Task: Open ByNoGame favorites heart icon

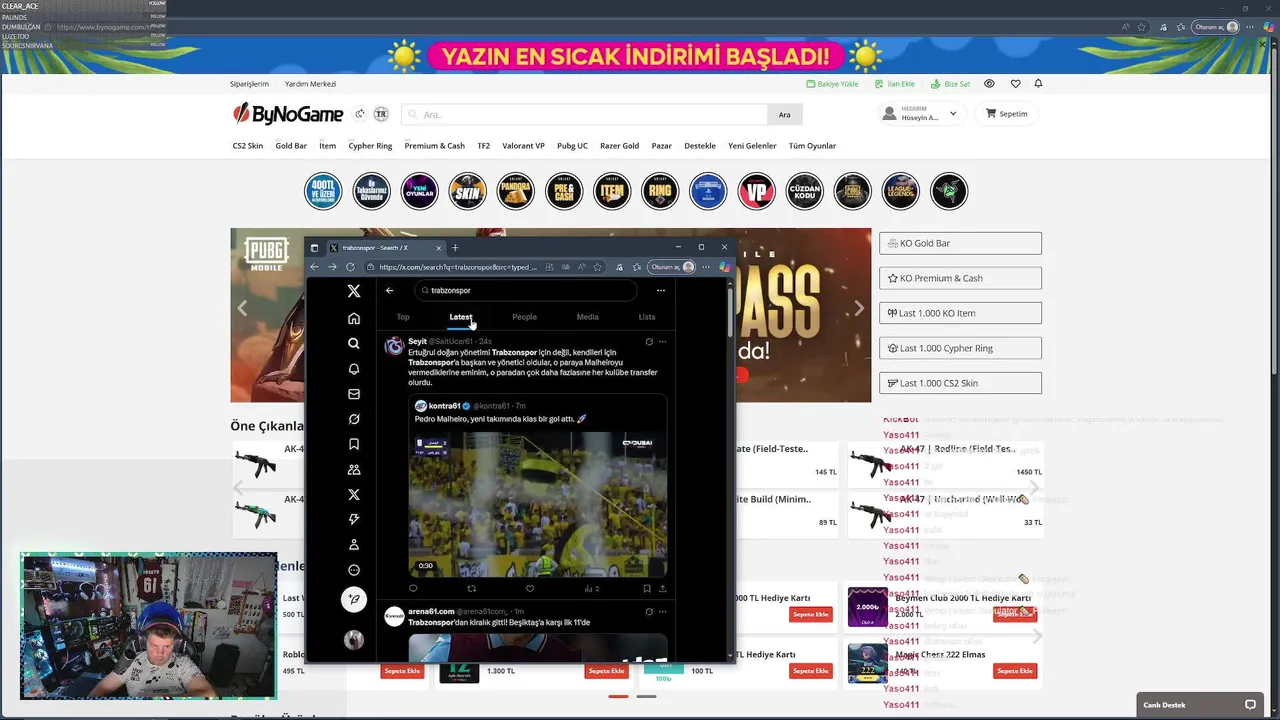Action: coord(1015,84)
